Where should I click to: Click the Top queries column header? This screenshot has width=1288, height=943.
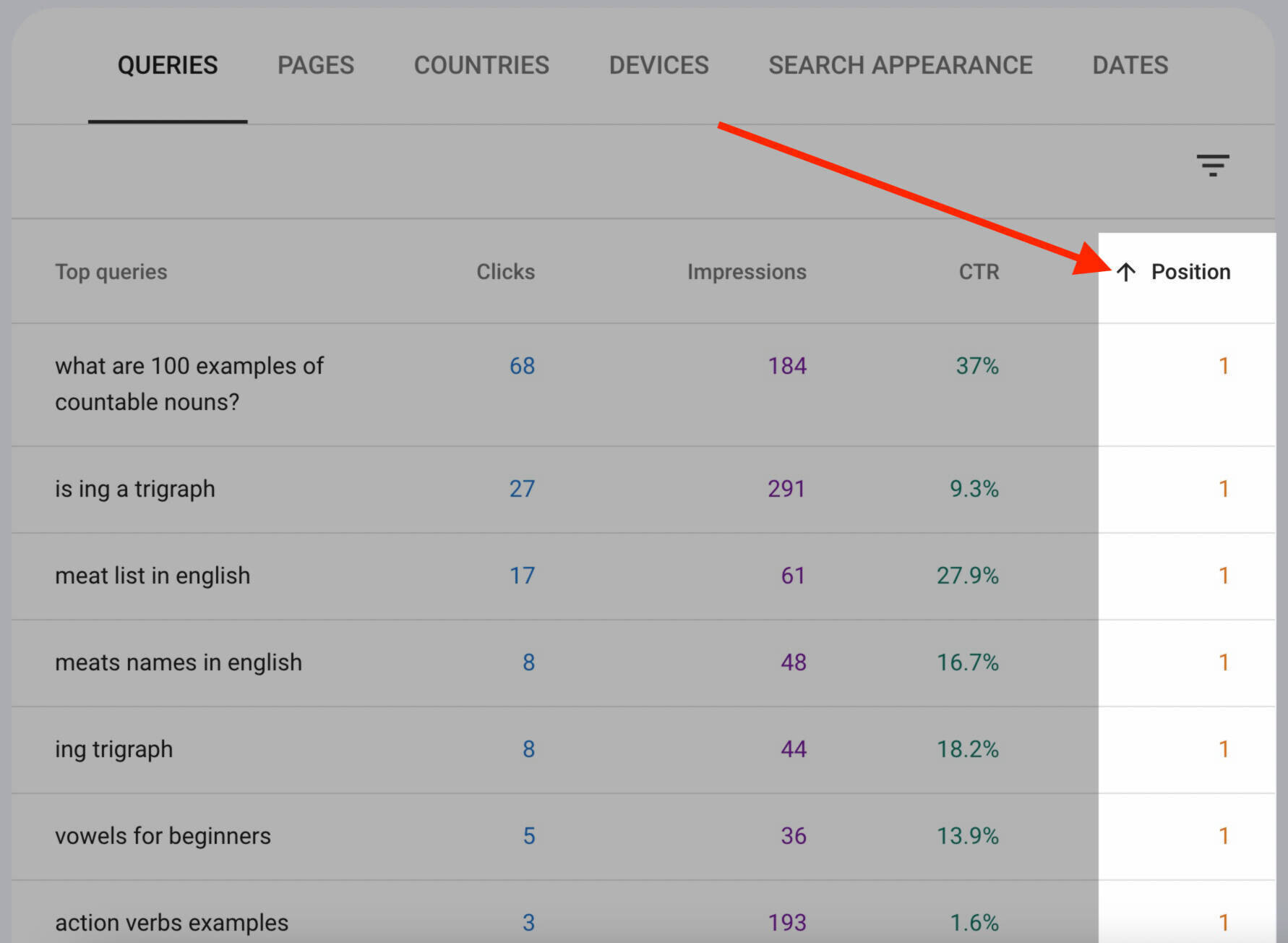pos(111,272)
